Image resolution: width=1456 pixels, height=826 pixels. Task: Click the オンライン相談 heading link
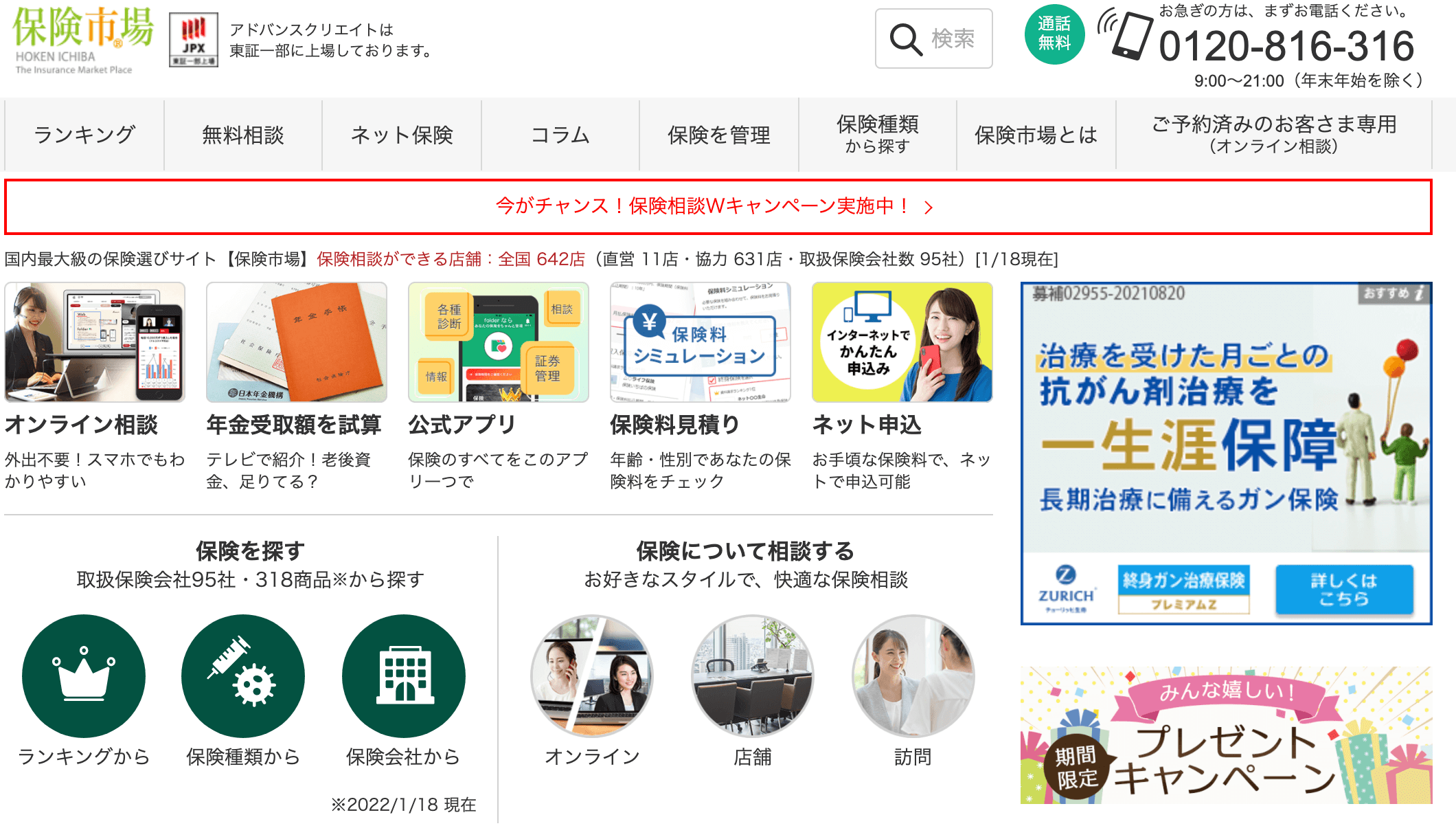tap(82, 425)
